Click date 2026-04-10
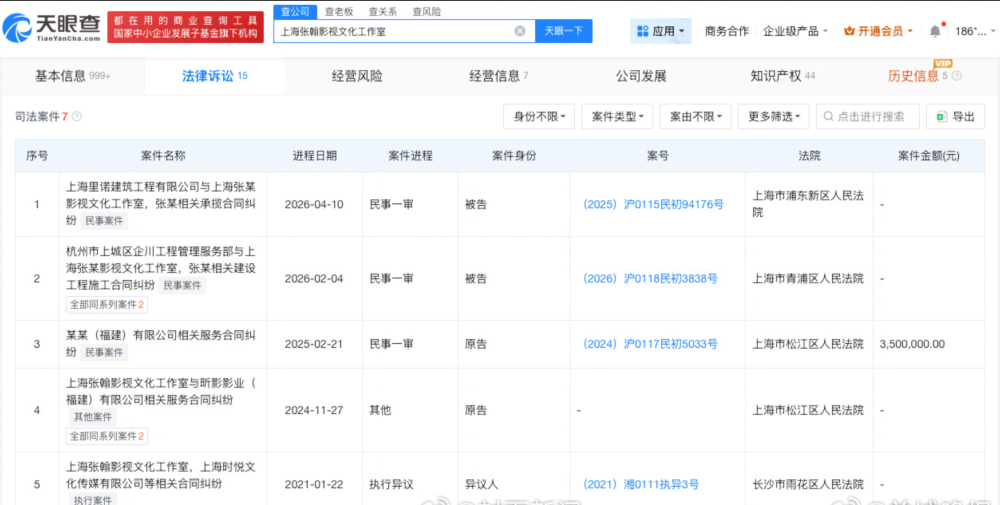Image resolution: width=1000 pixels, height=505 pixels. [x=314, y=205]
